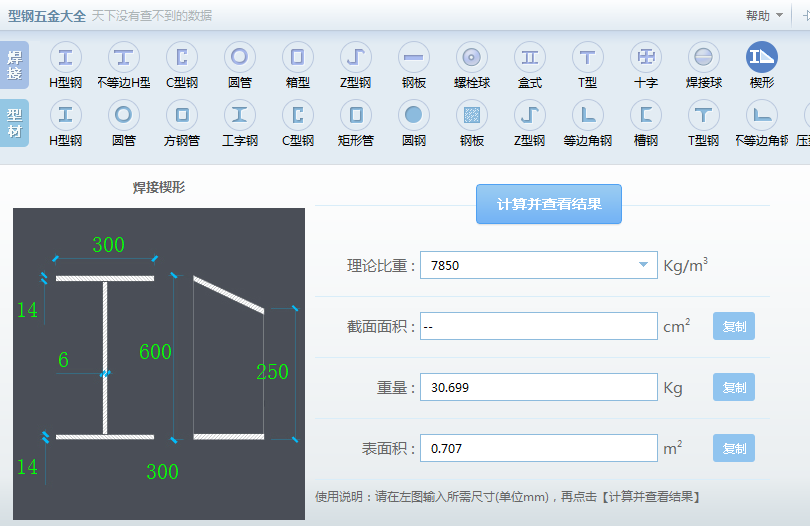Image resolution: width=810 pixels, height=526 pixels.
Task: Select 不等边角钢 icon
Action: coord(762,115)
